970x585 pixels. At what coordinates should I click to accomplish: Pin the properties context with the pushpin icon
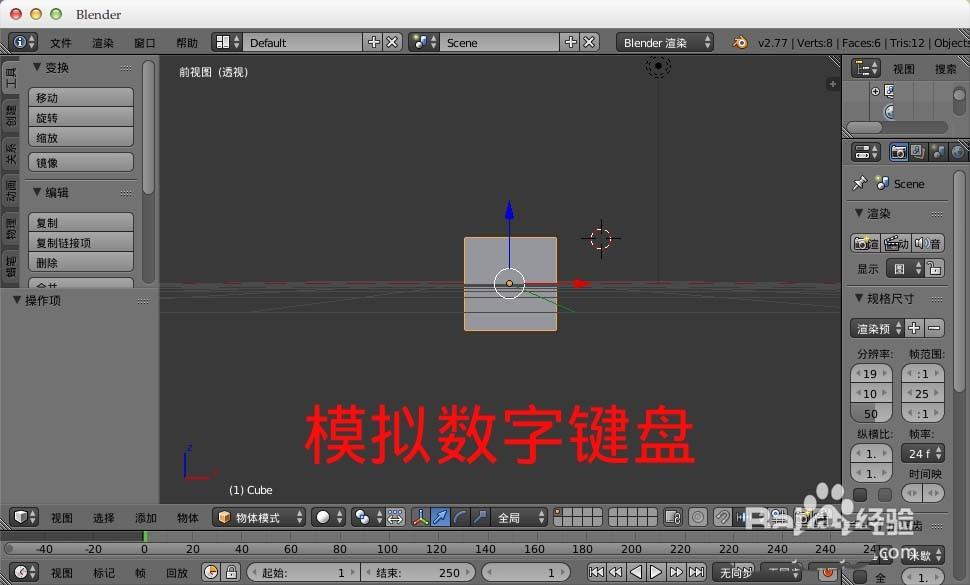pyautogui.click(x=862, y=183)
